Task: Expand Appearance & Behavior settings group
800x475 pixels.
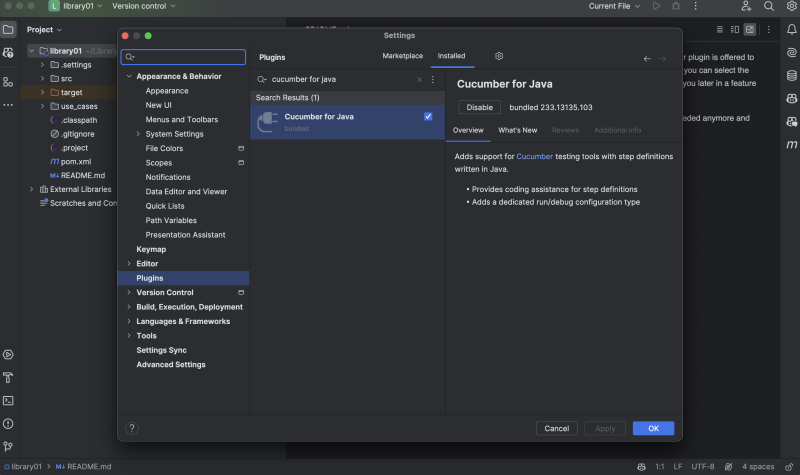Action: (x=129, y=76)
